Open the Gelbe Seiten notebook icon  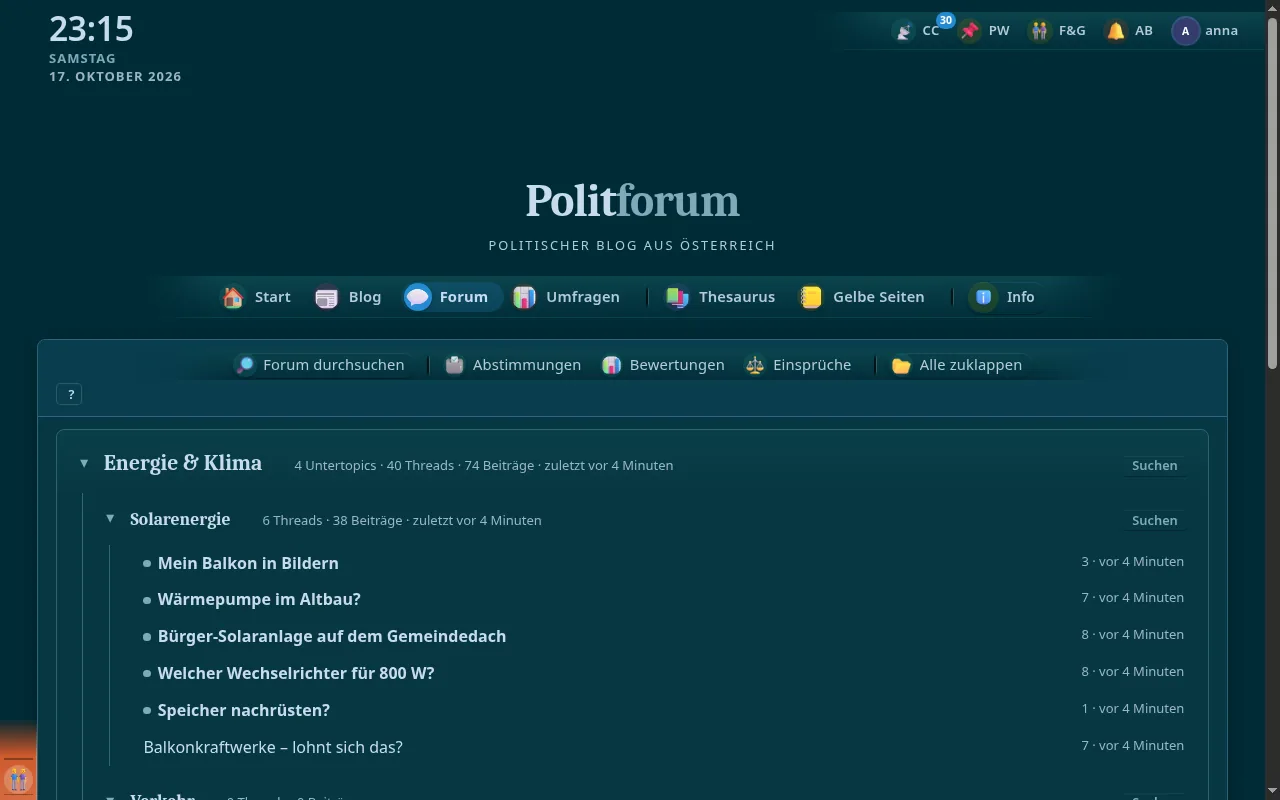(x=811, y=297)
